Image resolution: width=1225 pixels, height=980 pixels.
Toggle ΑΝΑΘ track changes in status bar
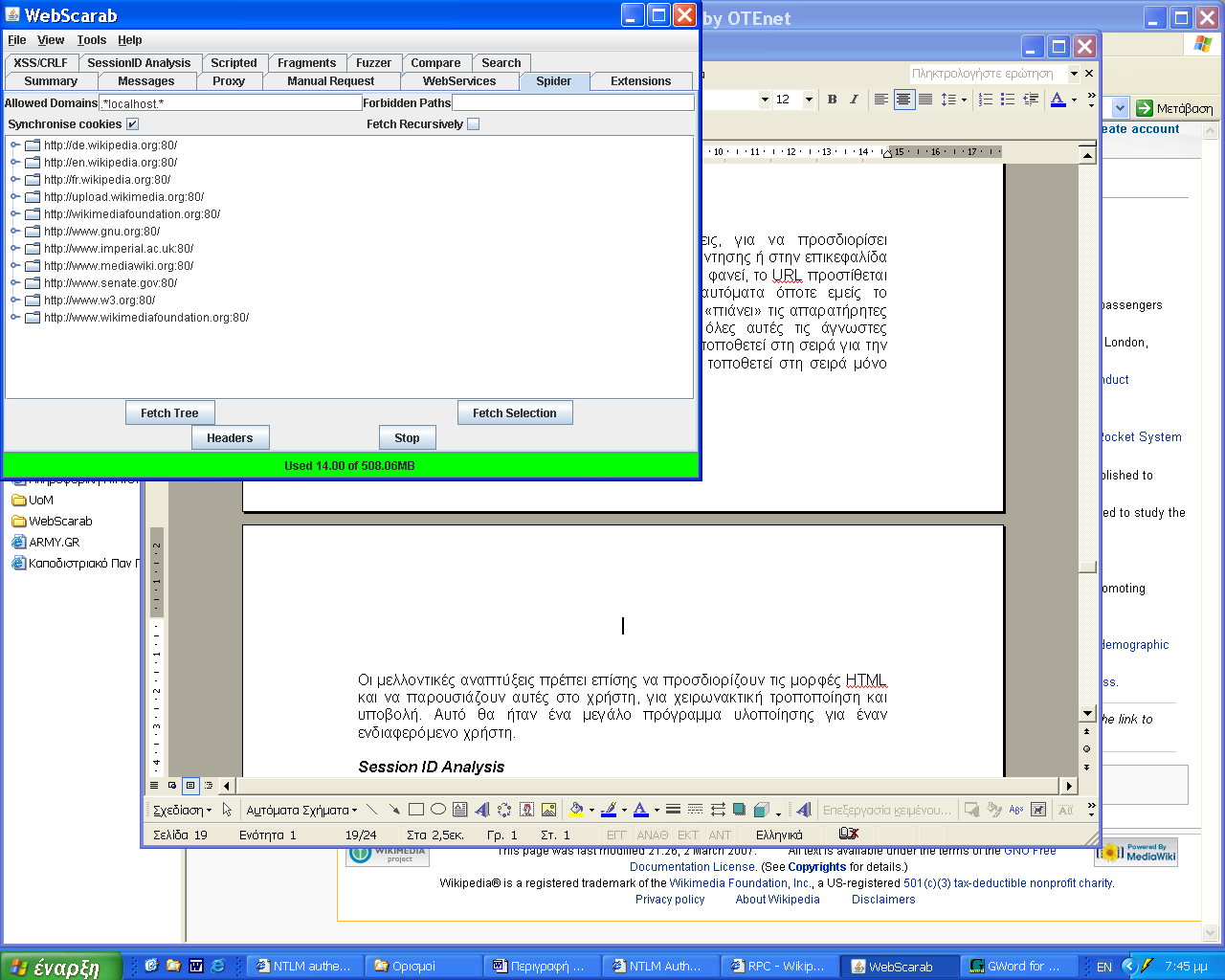(653, 835)
